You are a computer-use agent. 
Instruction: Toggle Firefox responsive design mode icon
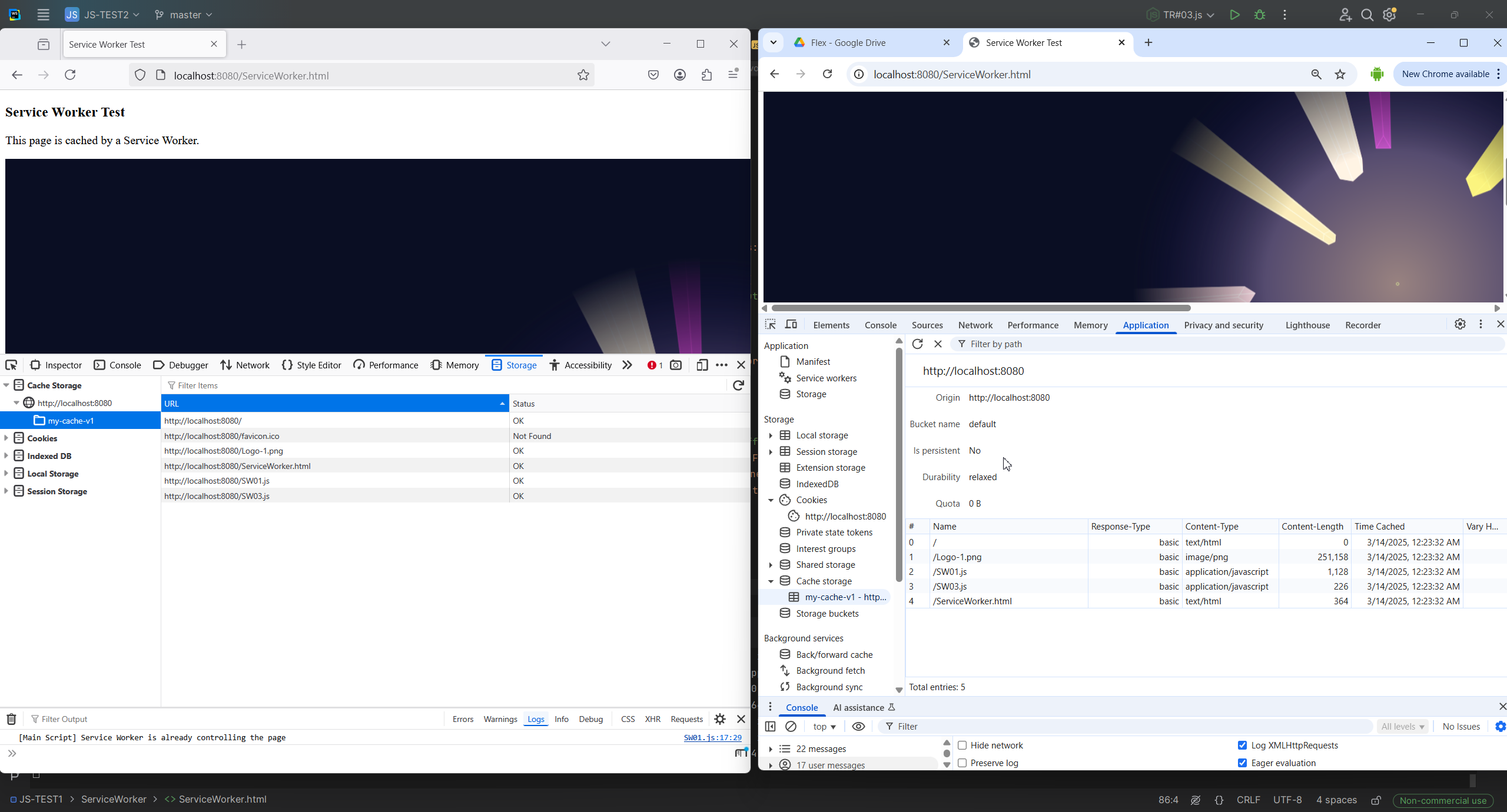pos(702,365)
